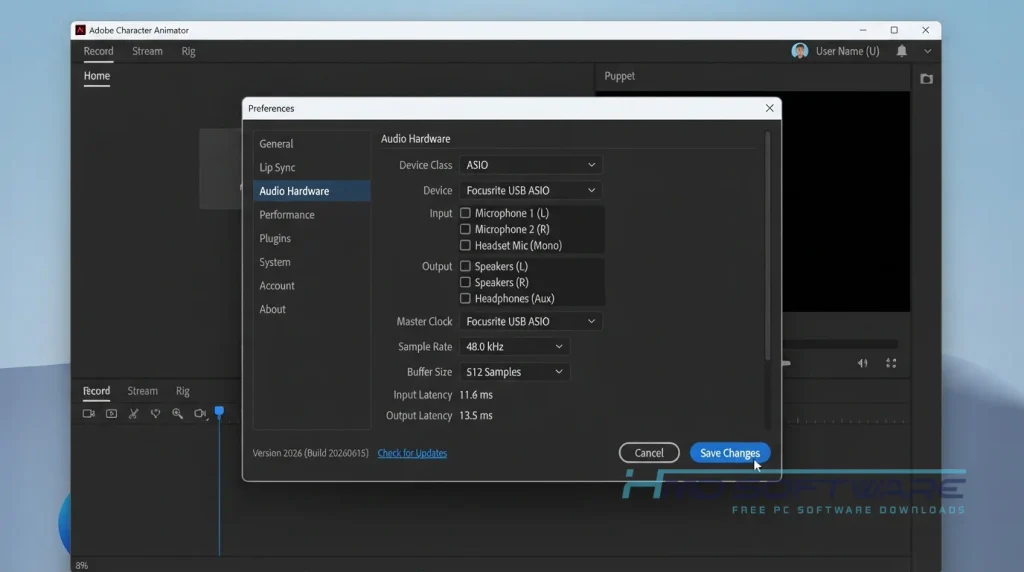Click the camera record icon in timeline toolbar
Viewport: 1024px width, 572px height.
pos(89,413)
